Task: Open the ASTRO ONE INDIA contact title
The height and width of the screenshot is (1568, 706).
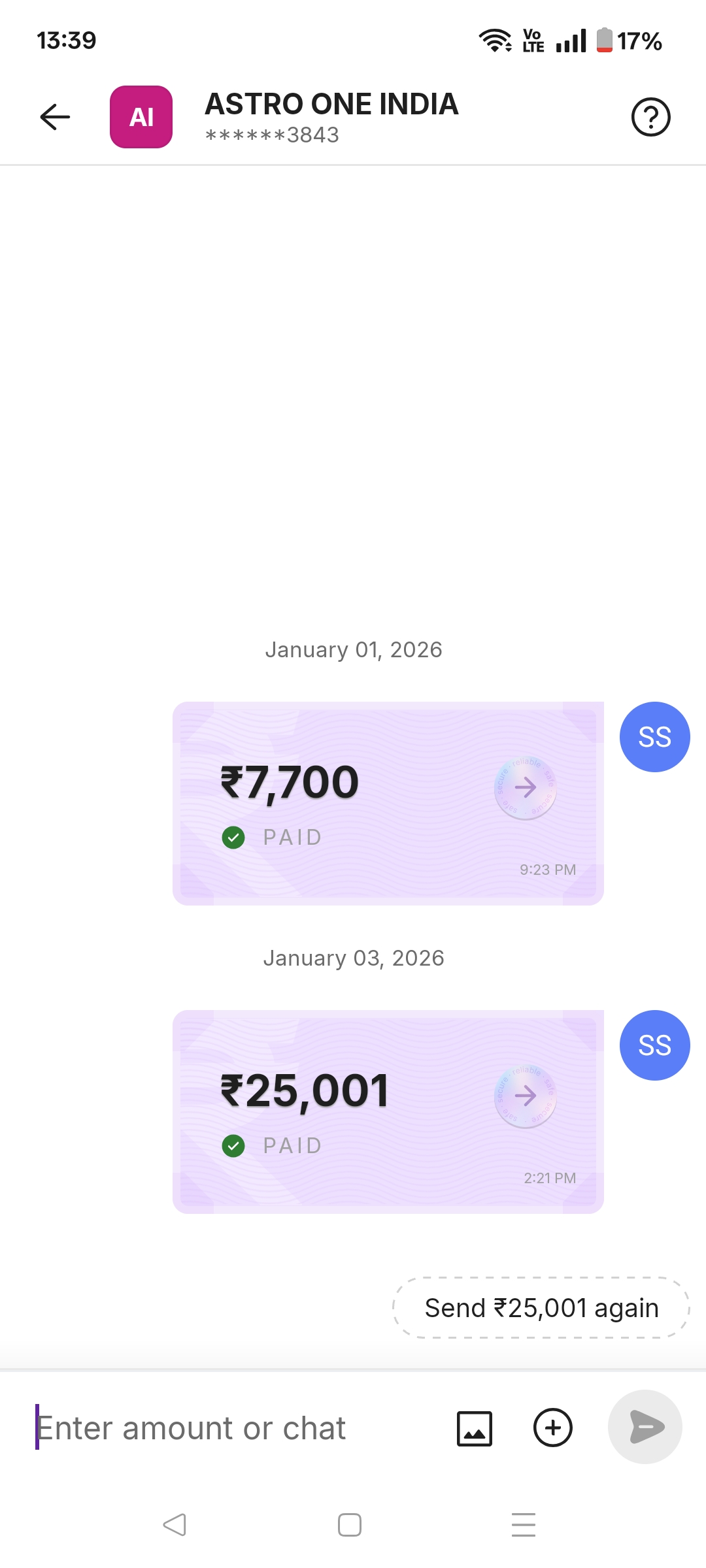Action: pos(331,105)
